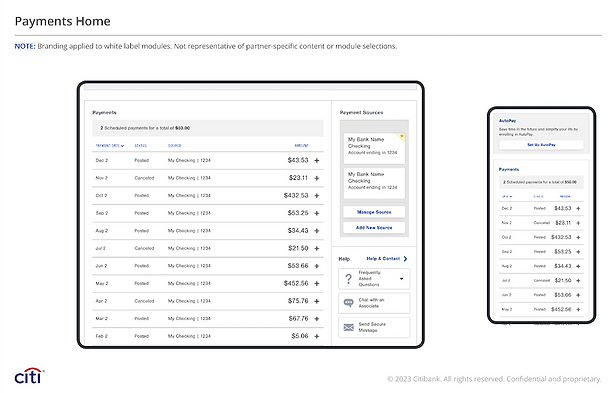Click plus icon beside $452.56 in mobile view
616x393 pixels.
click(578, 310)
